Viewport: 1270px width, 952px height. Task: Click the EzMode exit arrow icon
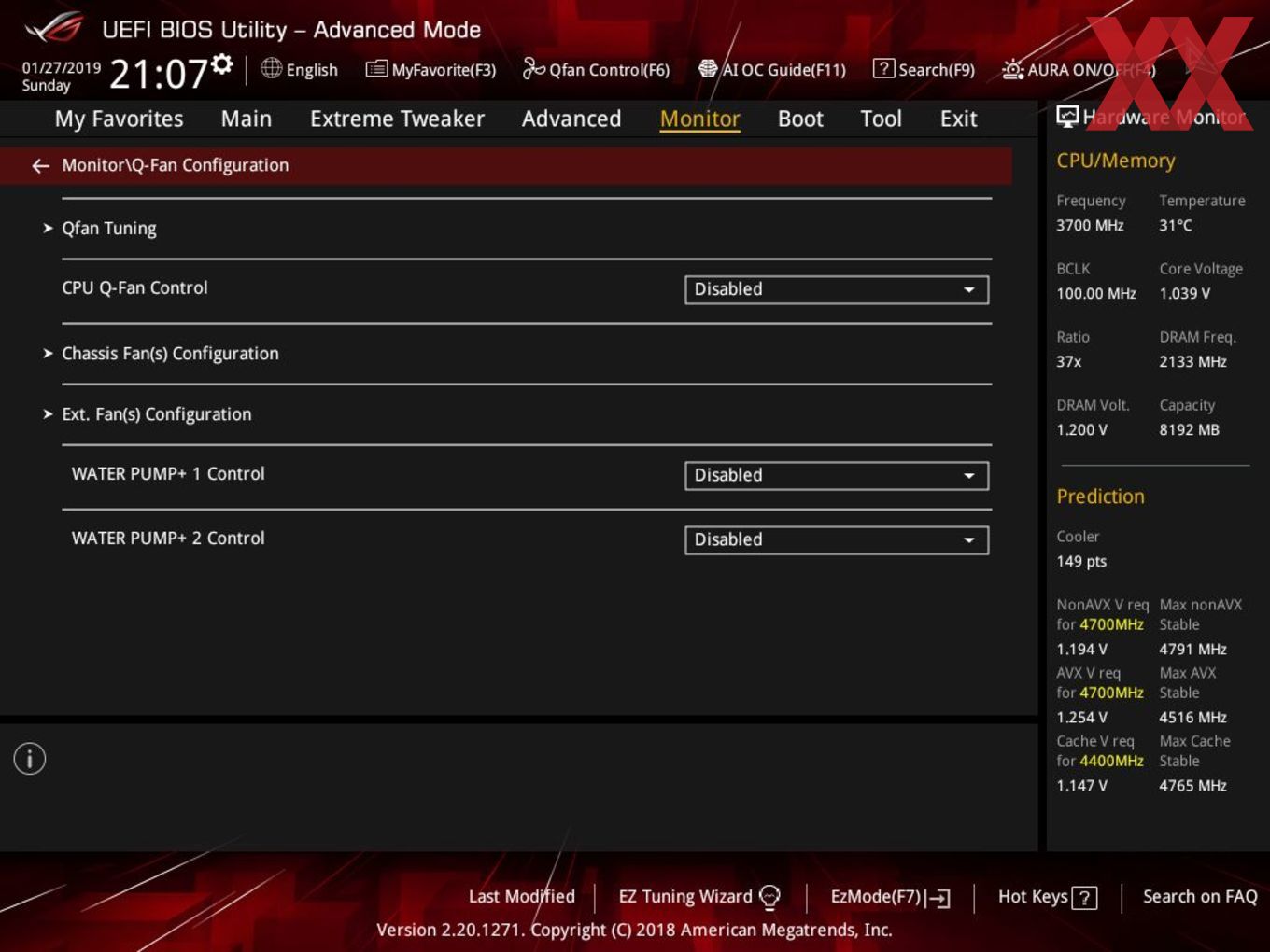click(x=939, y=898)
